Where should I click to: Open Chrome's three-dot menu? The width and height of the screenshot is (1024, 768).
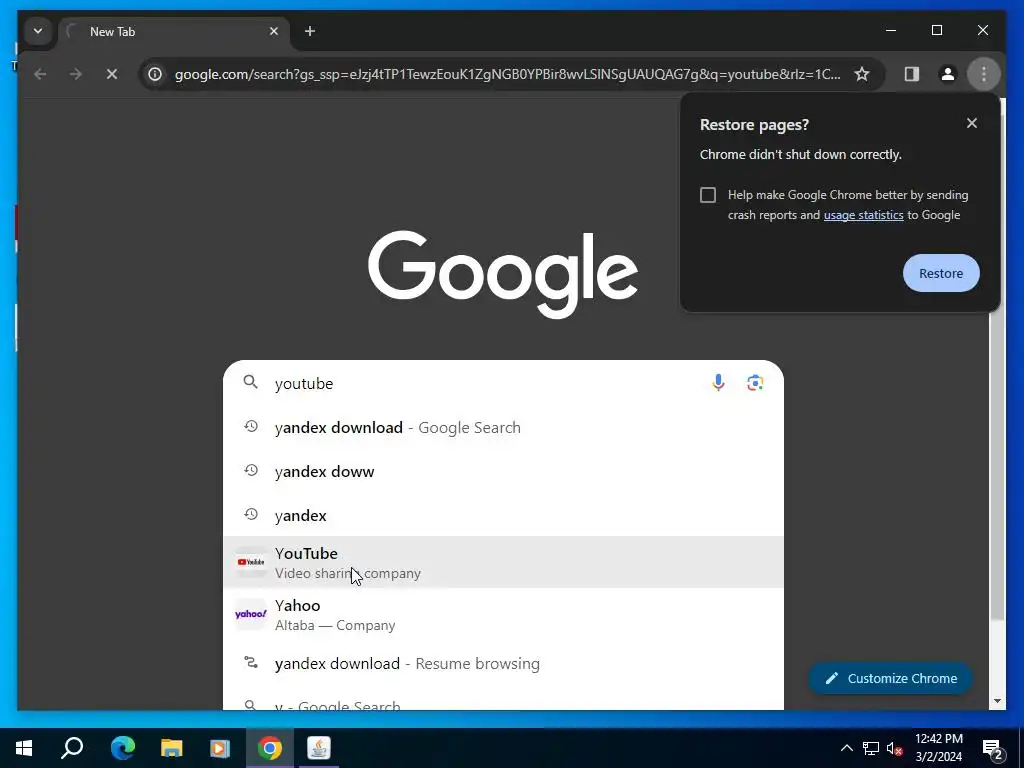tap(984, 74)
